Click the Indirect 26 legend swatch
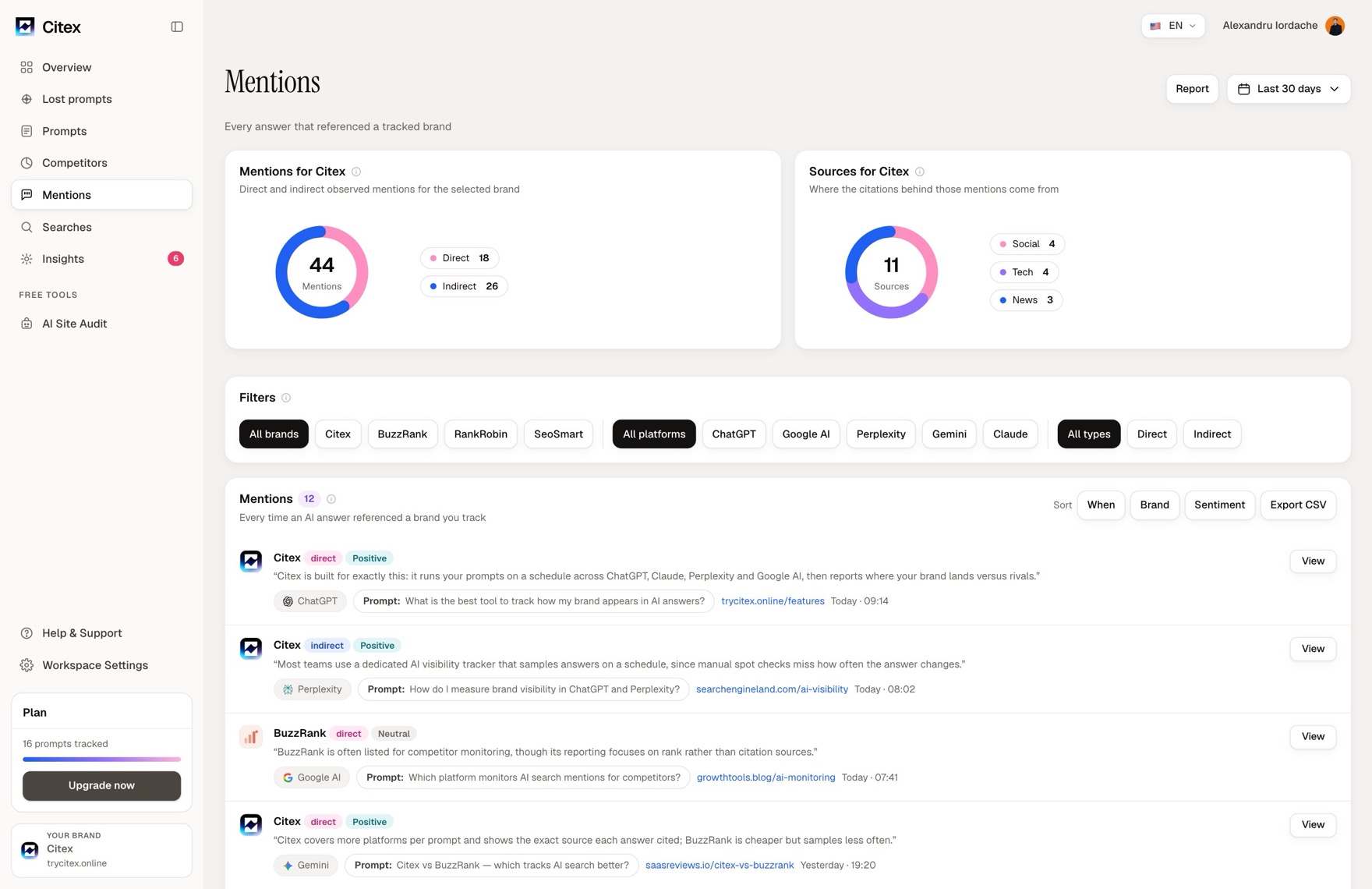The height and width of the screenshot is (889, 1372). coord(433,286)
